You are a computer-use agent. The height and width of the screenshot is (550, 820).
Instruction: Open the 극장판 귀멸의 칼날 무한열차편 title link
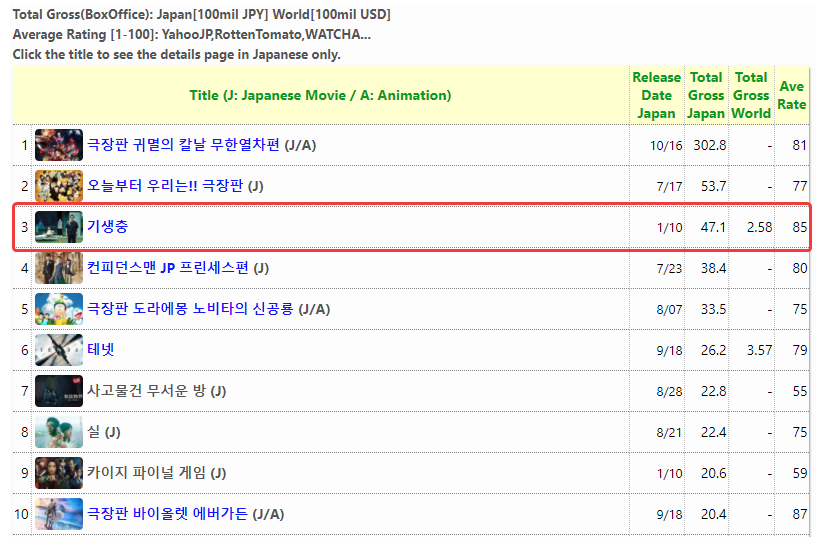click(184, 145)
